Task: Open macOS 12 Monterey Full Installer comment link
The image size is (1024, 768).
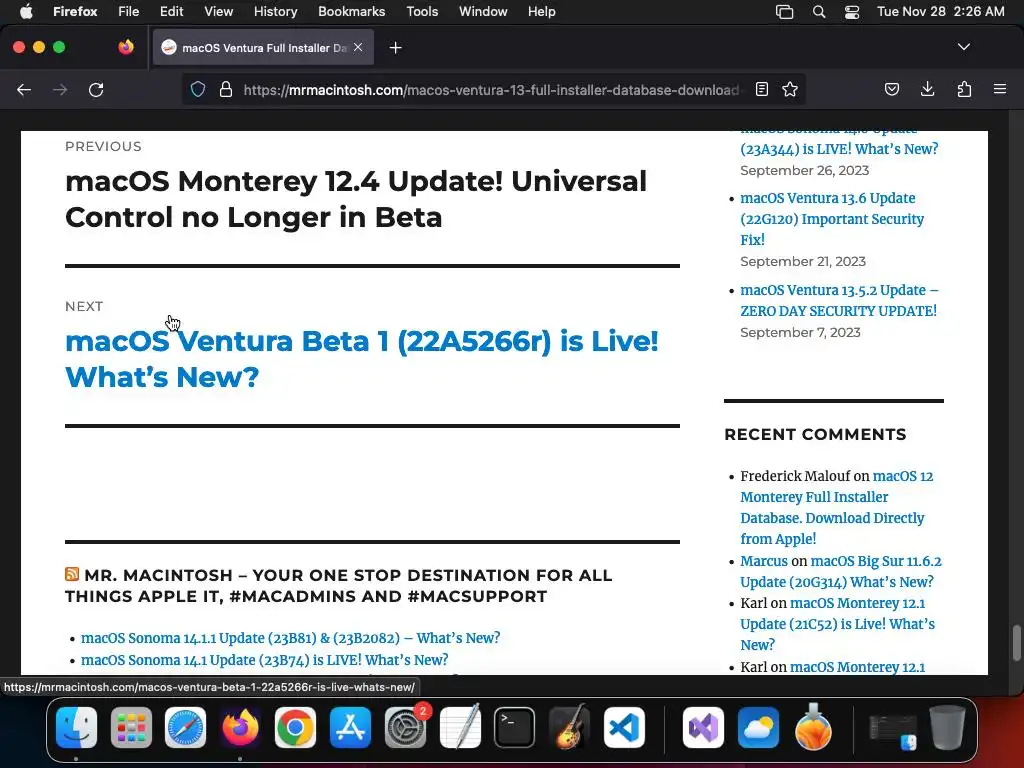Action: point(837,507)
